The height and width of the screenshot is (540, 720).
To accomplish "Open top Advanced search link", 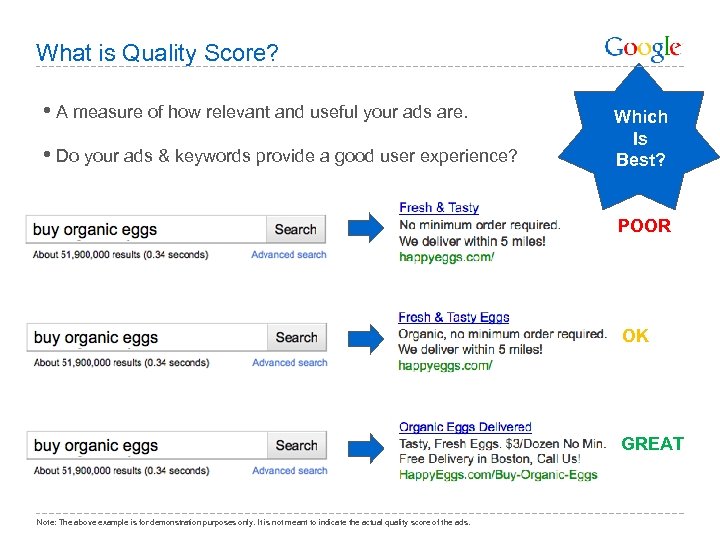I will tap(289, 255).
